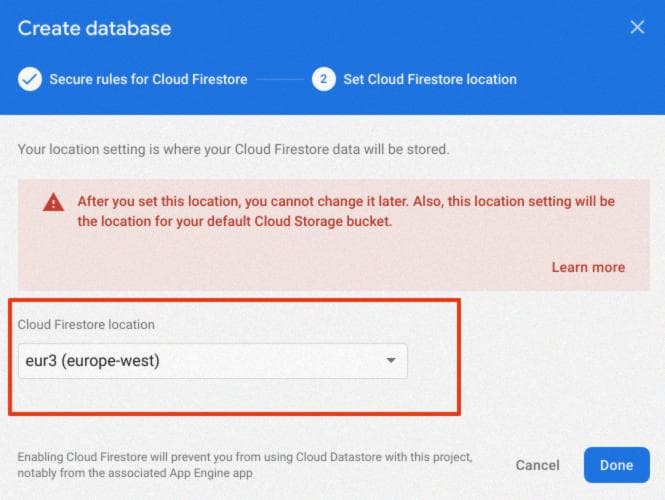
Task: Click empty space below the location dropdown
Action: (212, 395)
